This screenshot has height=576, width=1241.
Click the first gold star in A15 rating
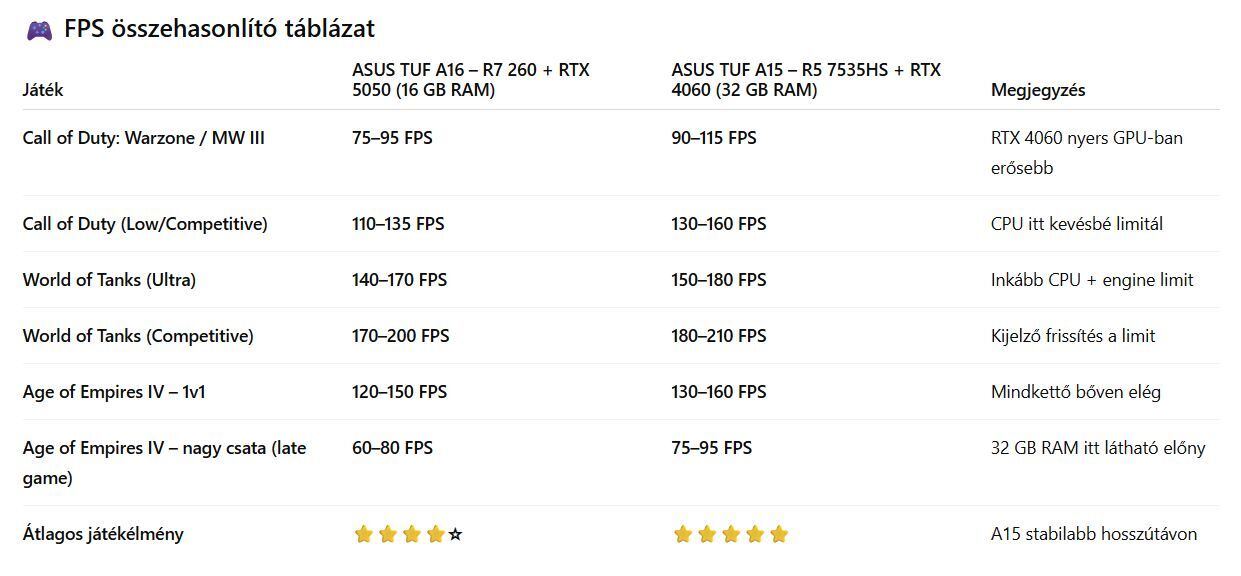tap(683, 535)
